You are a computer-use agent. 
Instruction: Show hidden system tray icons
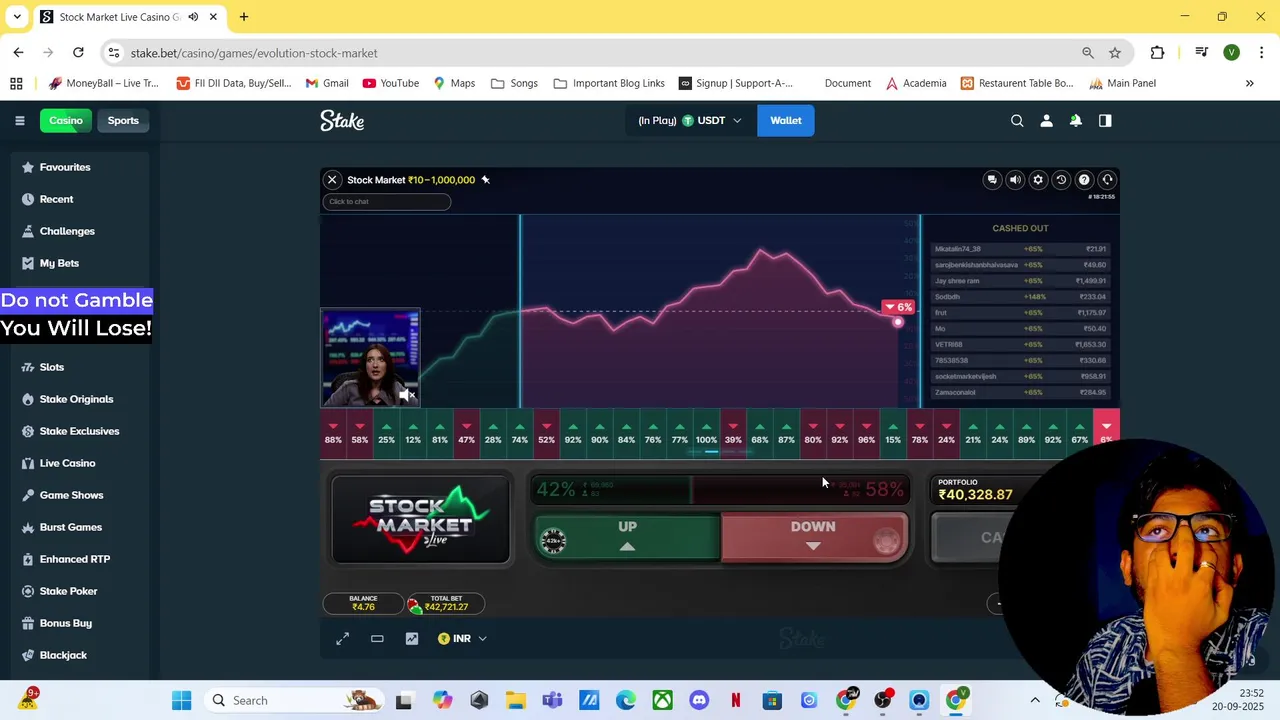[1035, 700]
